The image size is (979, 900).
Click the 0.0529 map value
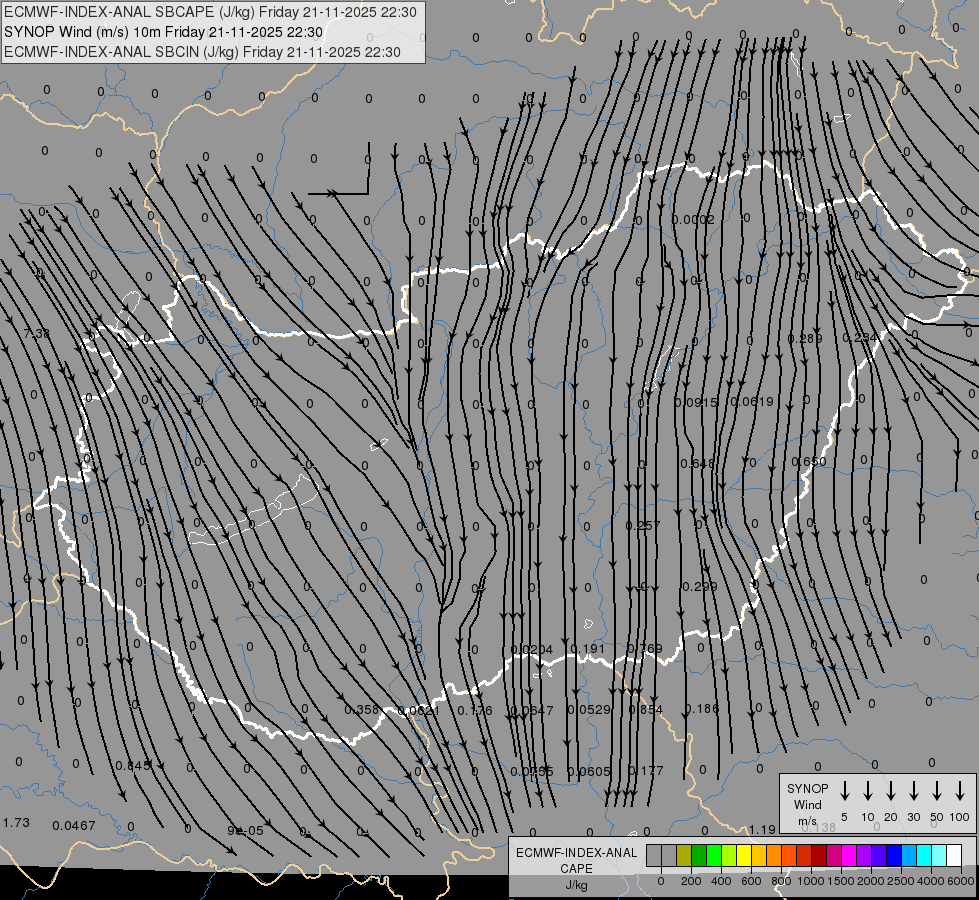tap(589, 710)
